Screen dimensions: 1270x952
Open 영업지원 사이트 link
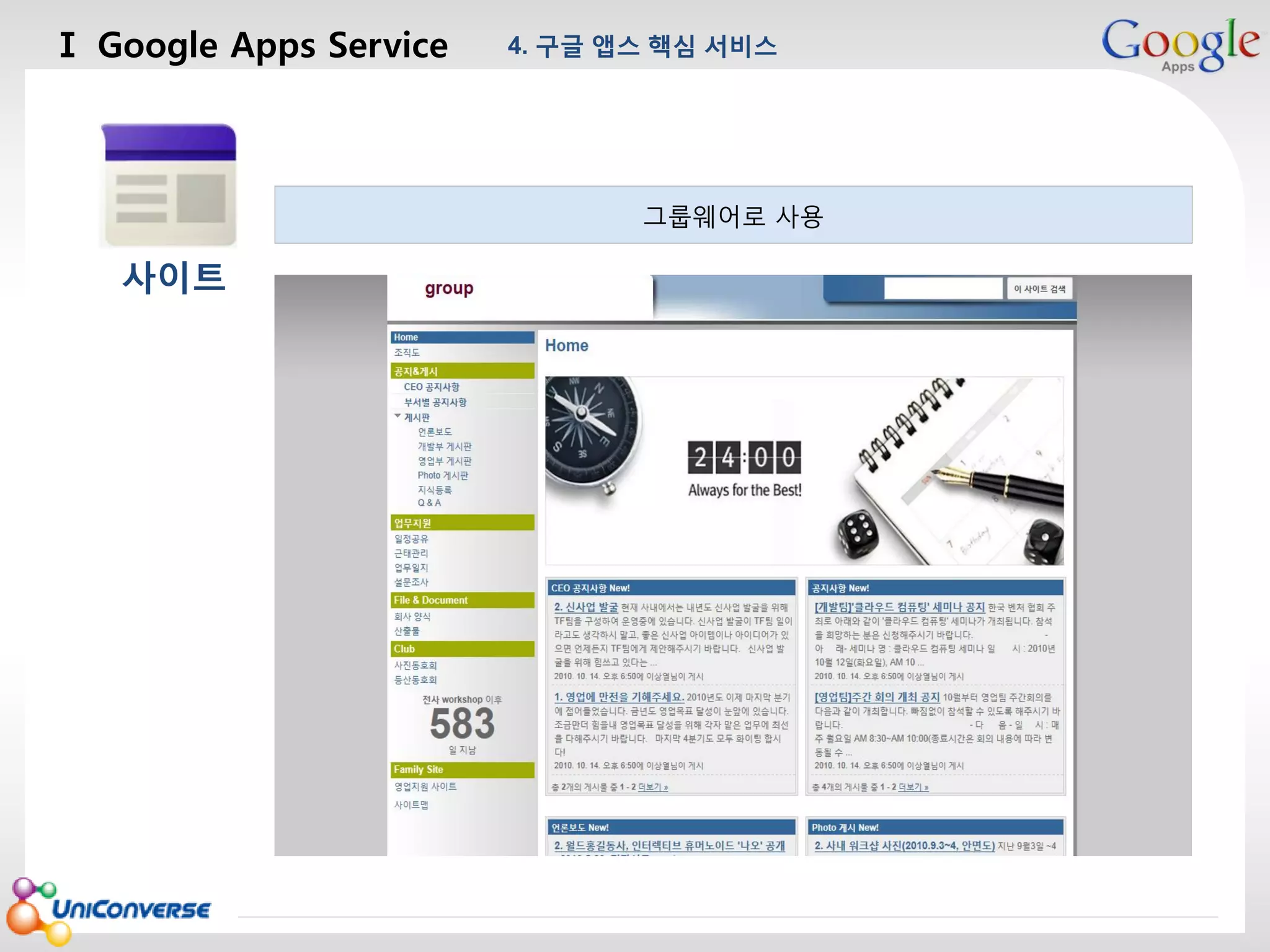tap(425, 787)
